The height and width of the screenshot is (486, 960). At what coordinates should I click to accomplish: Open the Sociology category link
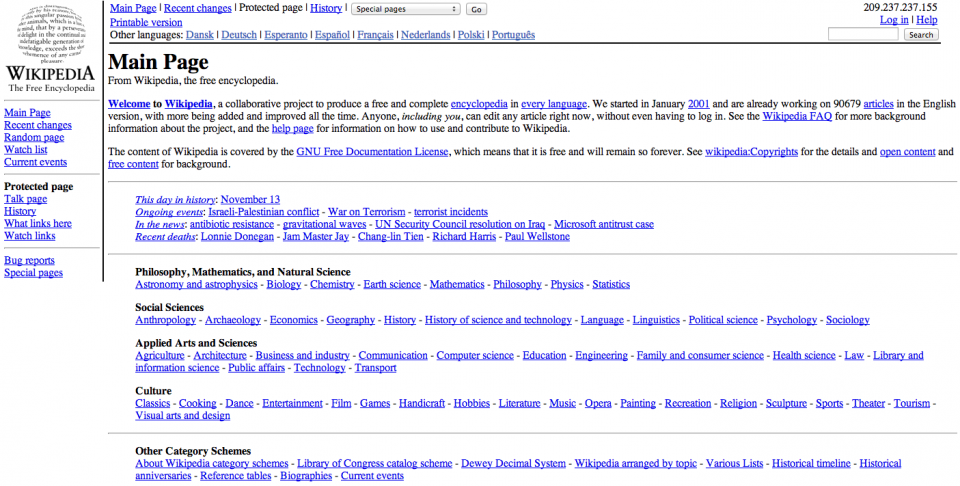click(847, 320)
